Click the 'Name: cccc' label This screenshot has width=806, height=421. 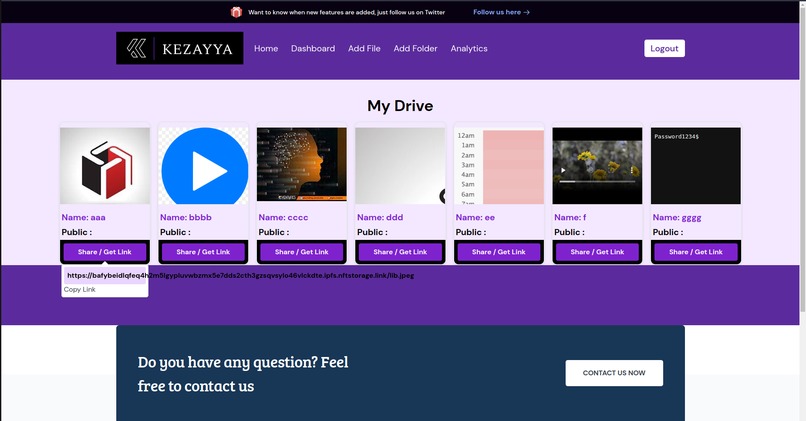(283, 217)
